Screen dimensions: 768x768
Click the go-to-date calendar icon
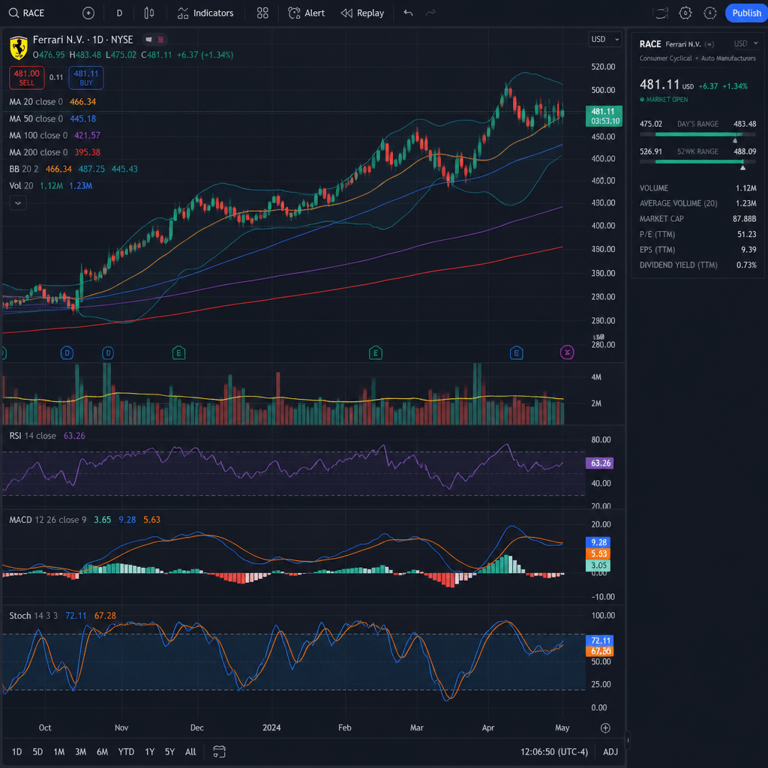pyautogui.click(x=219, y=751)
